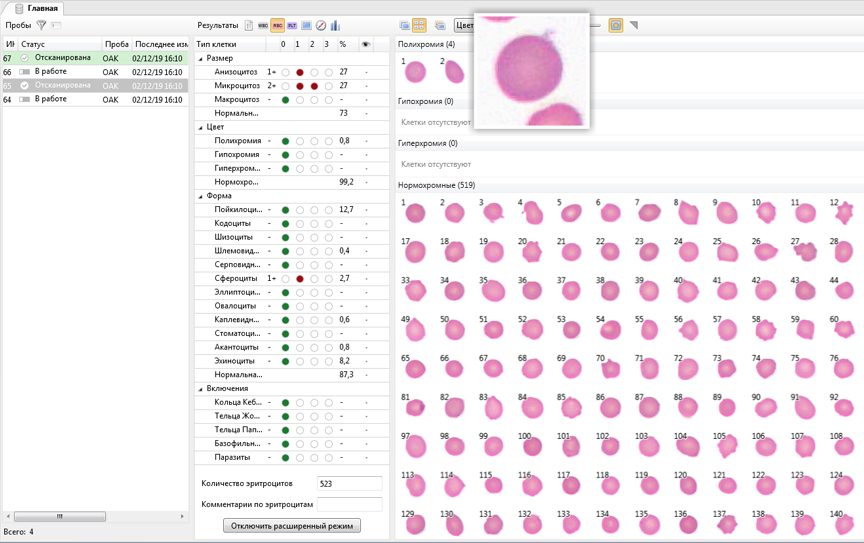The image size is (864, 543).
Task: Collapse the Форма section
Action: tap(200, 197)
